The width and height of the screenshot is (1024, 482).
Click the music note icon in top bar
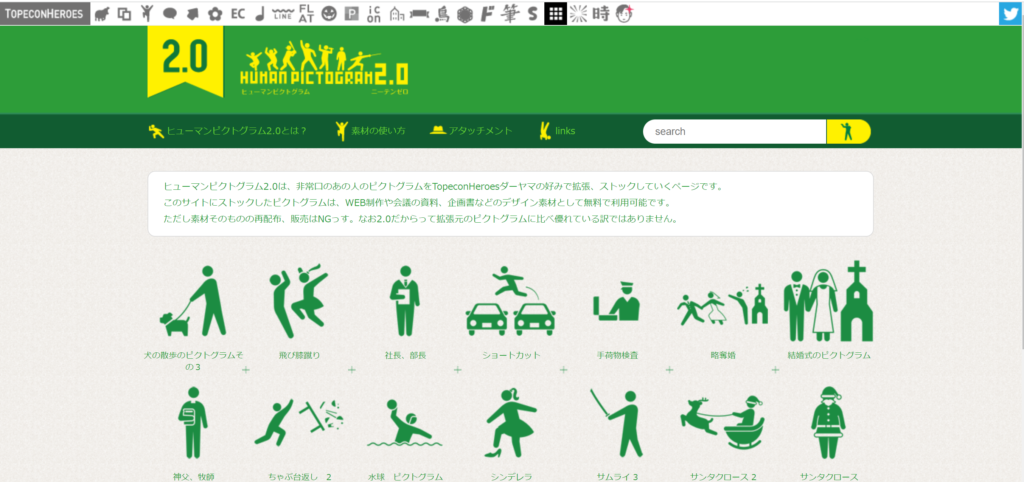(x=259, y=14)
